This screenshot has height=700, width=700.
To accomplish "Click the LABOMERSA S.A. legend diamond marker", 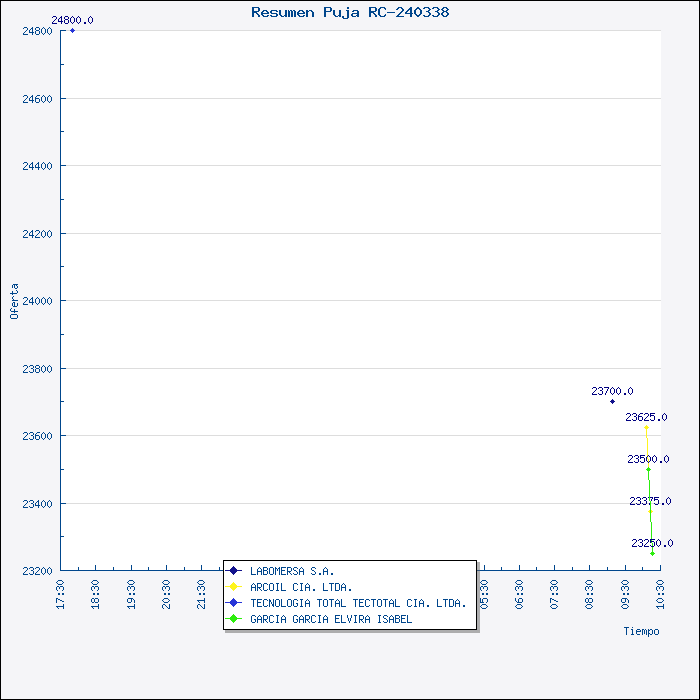I will [233, 571].
